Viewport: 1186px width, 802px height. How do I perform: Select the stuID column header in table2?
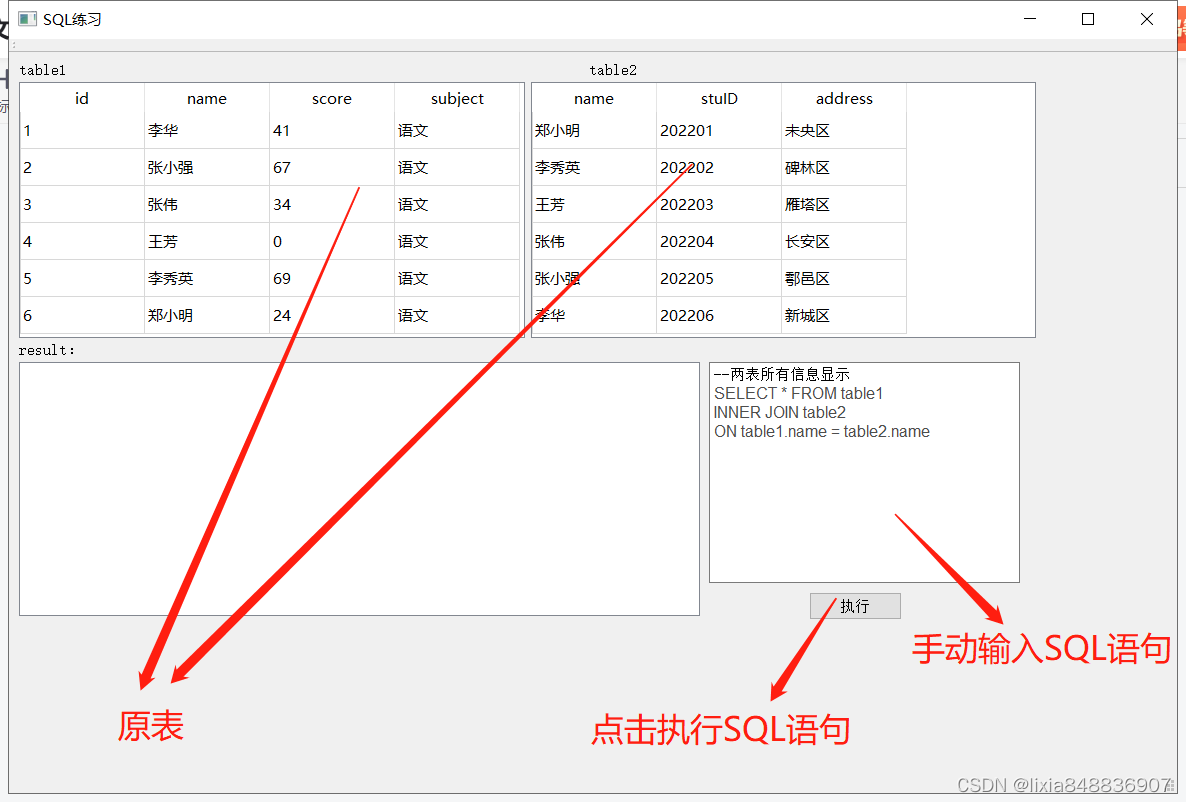[x=718, y=98]
